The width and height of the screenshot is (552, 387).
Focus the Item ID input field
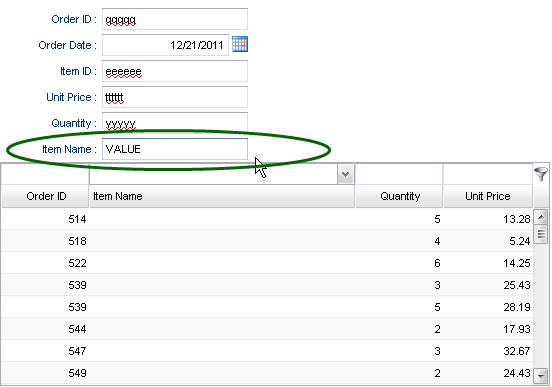click(175, 71)
